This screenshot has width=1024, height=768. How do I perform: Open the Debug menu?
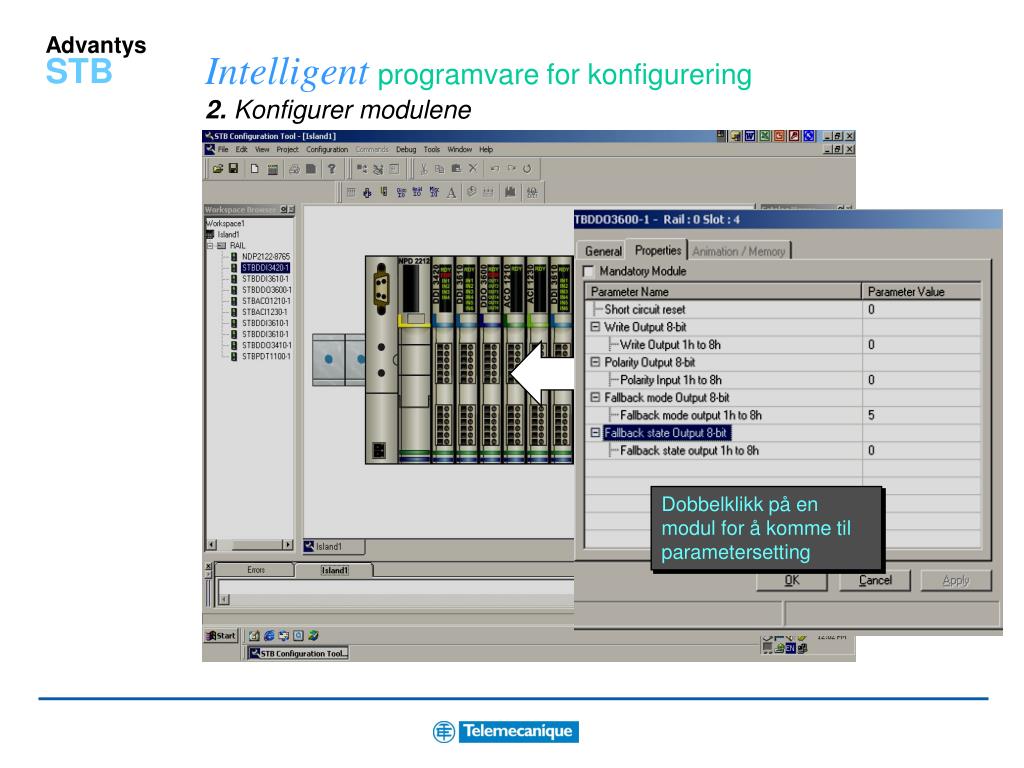(x=406, y=150)
